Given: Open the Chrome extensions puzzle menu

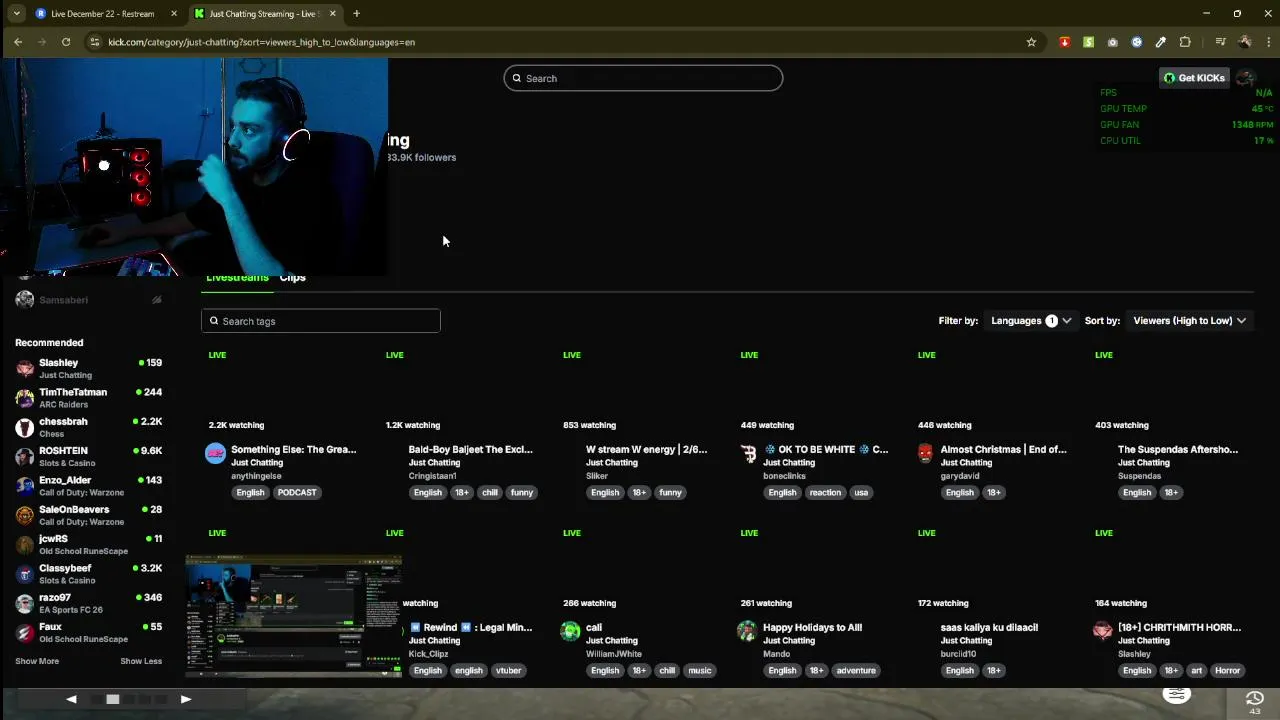Looking at the screenshot, I should point(1185,42).
